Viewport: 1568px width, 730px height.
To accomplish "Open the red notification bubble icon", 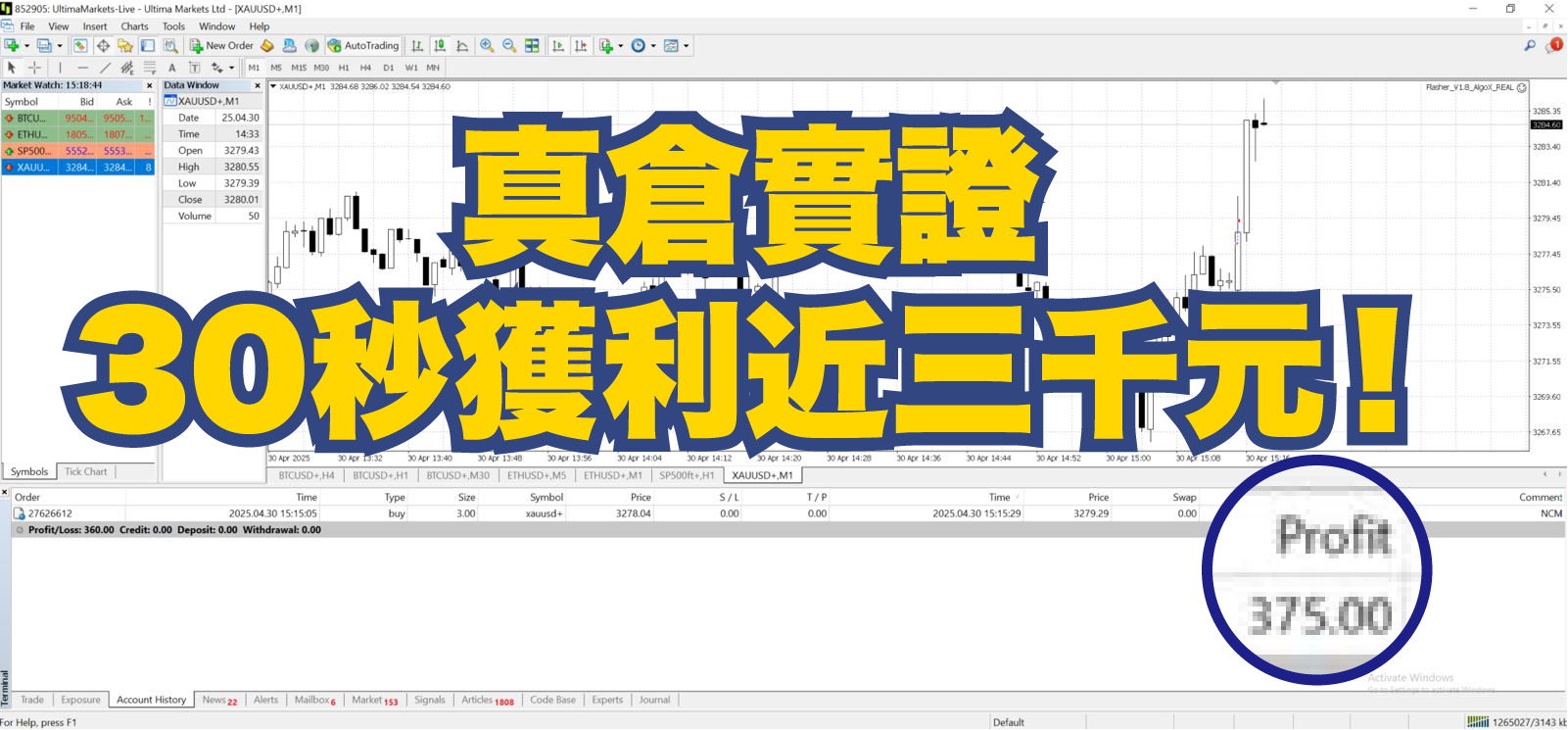I will coord(1554,45).
